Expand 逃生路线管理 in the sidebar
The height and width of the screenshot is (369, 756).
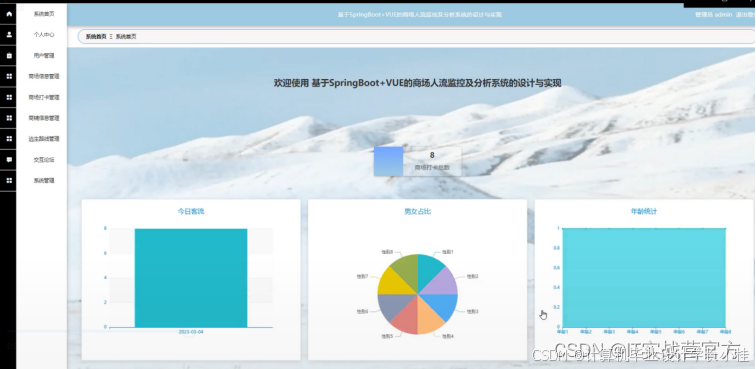coord(44,139)
